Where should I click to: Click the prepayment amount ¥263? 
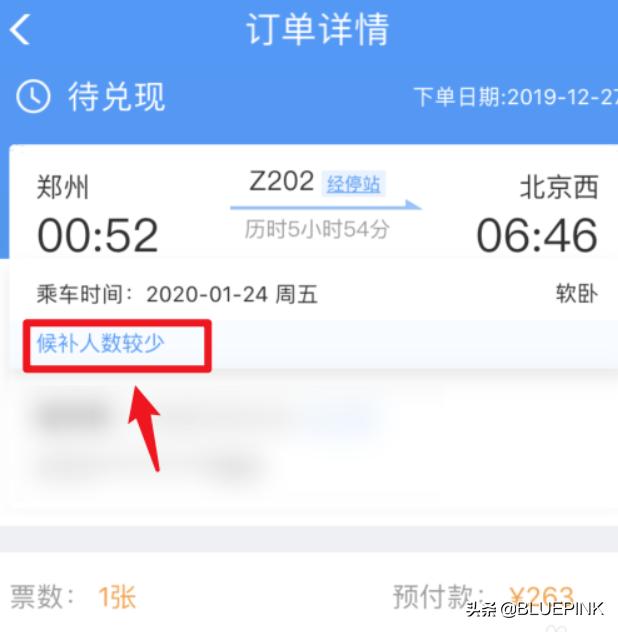541,597
